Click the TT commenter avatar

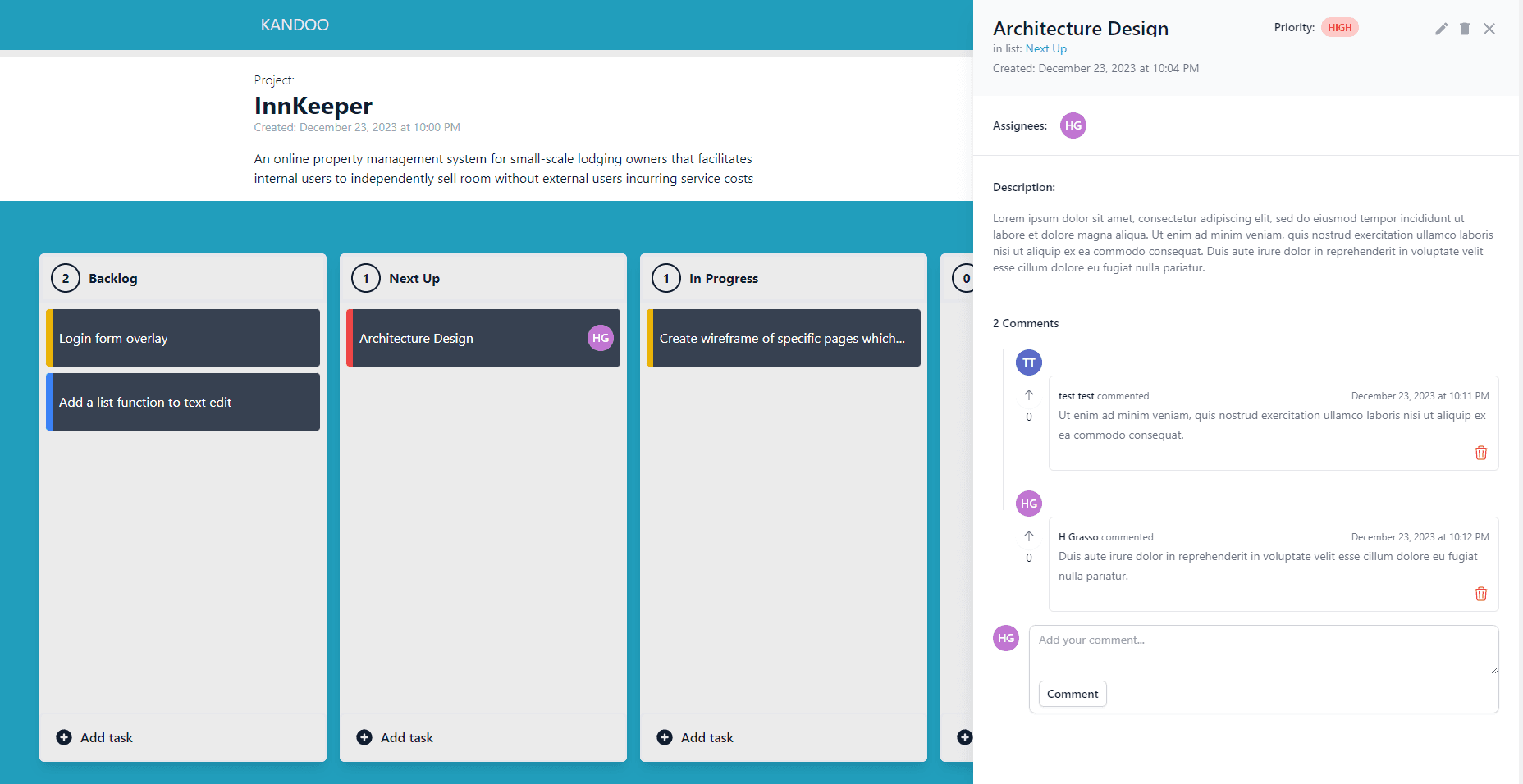(x=1029, y=362)
